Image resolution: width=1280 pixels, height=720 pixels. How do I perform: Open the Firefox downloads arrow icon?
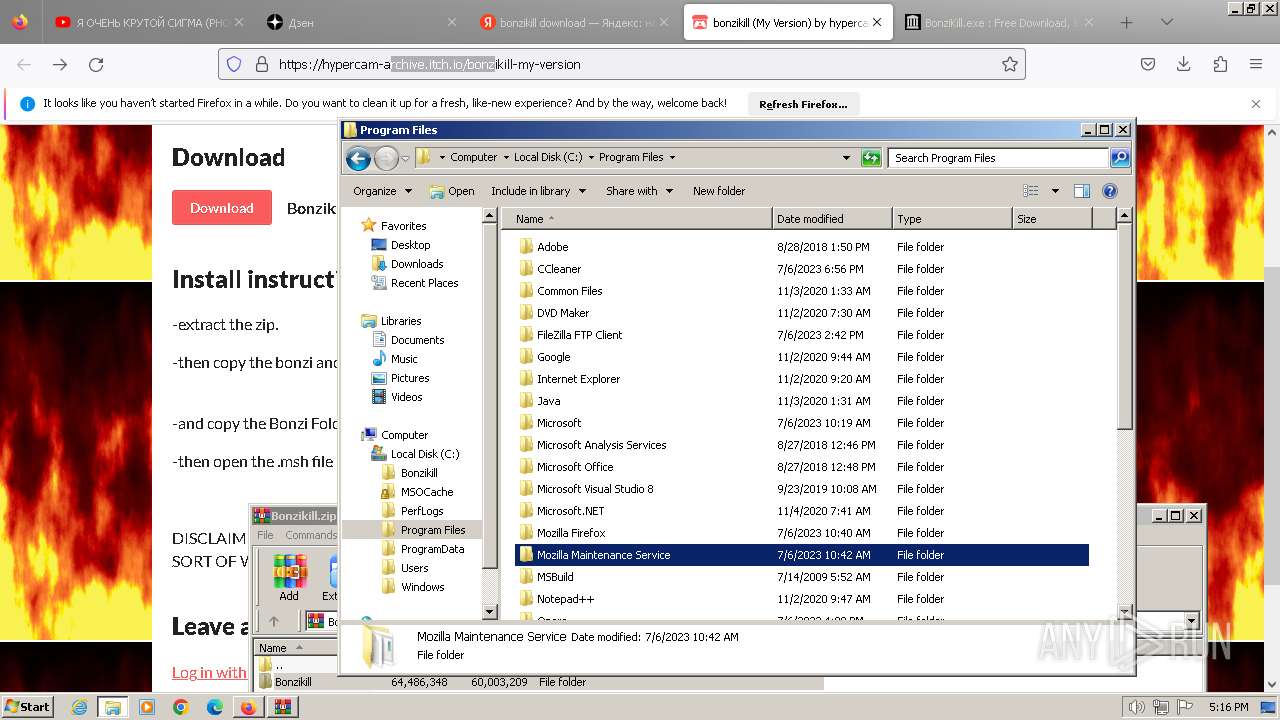[1183, 64]
